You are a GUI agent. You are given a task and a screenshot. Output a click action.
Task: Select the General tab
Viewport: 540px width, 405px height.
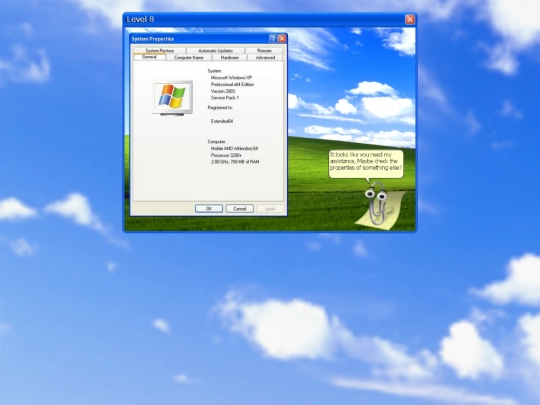[149, 57]
